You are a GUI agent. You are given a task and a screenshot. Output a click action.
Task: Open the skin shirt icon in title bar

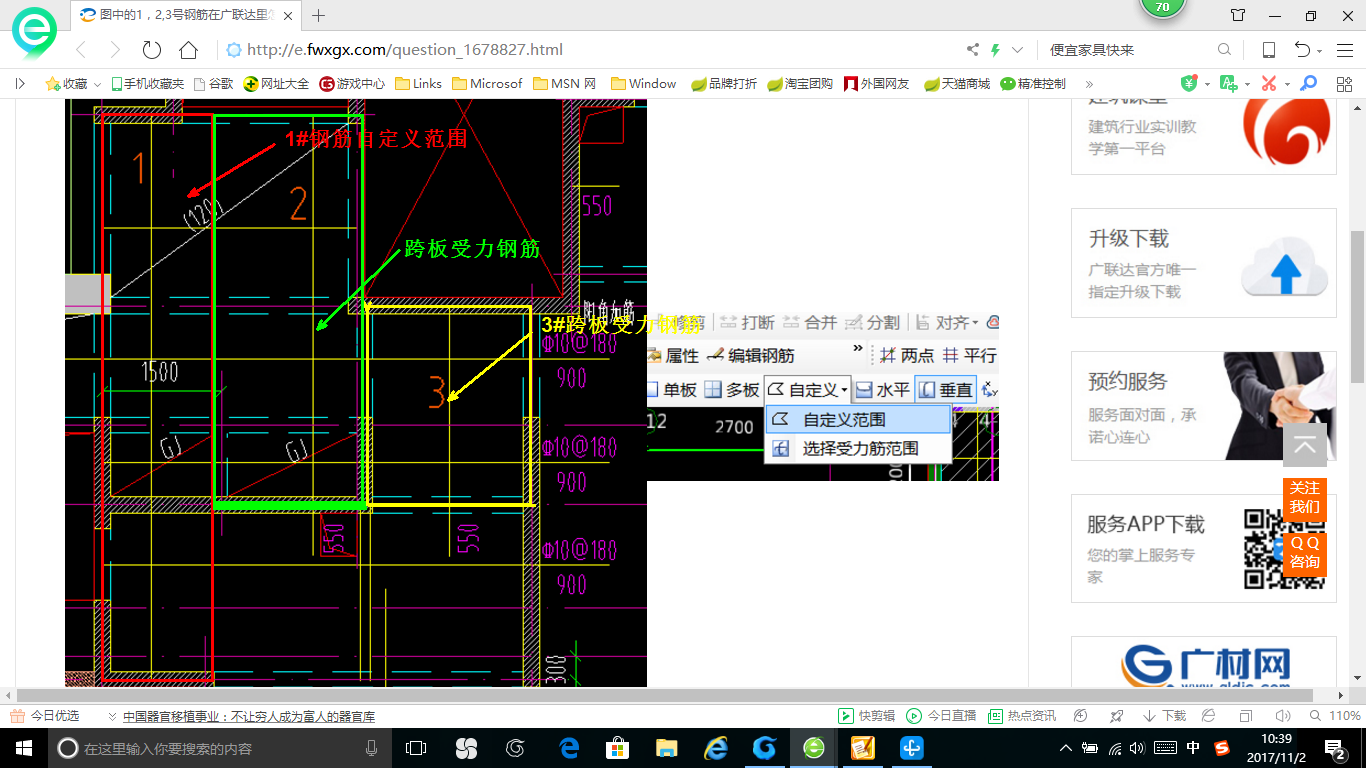(1238, 15)
